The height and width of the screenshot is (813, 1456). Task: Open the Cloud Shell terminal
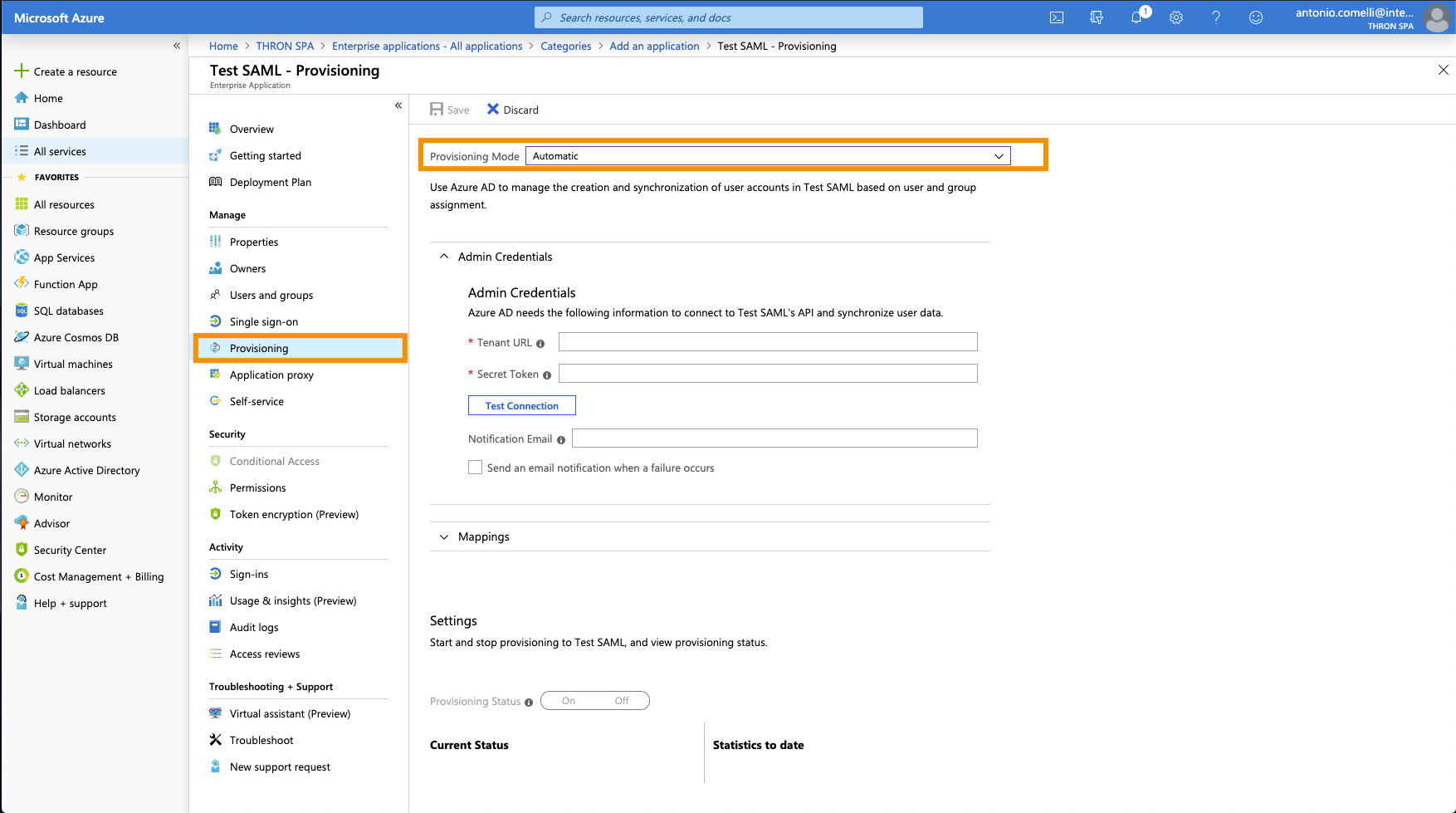click(1056, 17)
